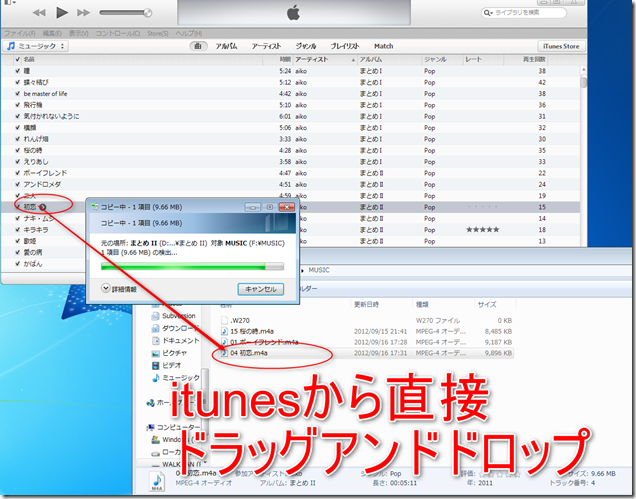Open the プレイリスト tab

[344, 46]
